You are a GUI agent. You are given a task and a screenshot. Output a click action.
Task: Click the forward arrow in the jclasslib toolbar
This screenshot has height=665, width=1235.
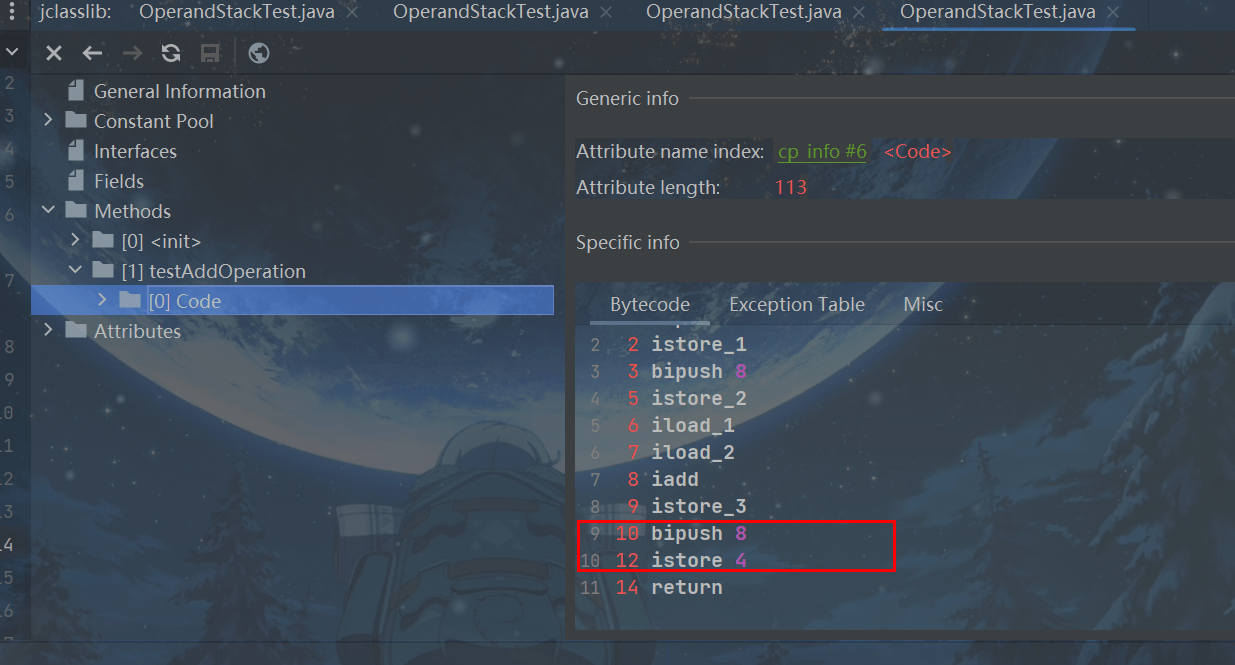pyautogui.click(x=132, y=54)
